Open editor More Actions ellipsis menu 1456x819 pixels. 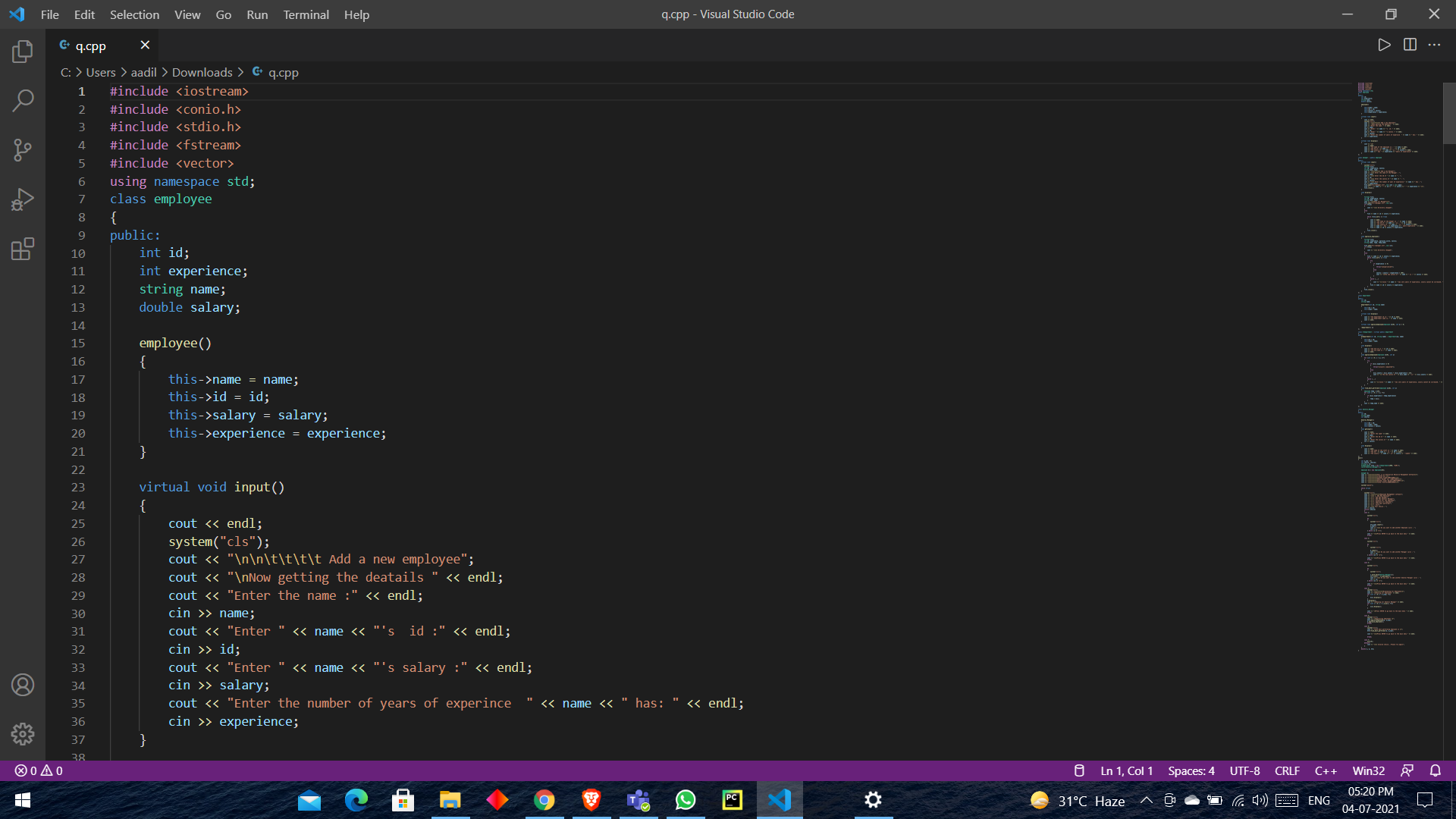[1434, 45]
